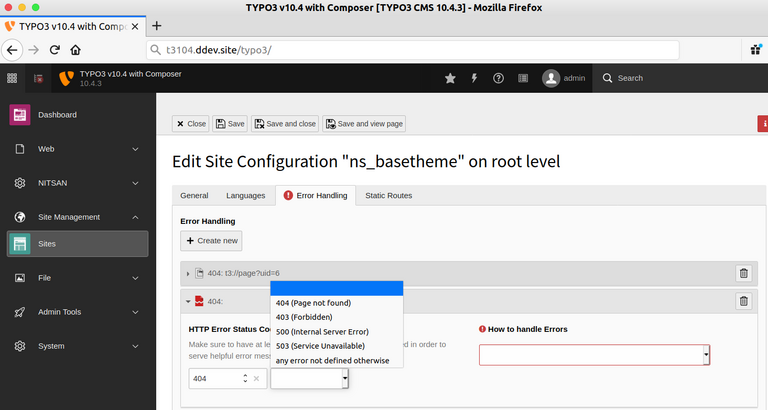Click the Save and close button
The width and height of the screenshot is (768, 410).
click(285, 124)
